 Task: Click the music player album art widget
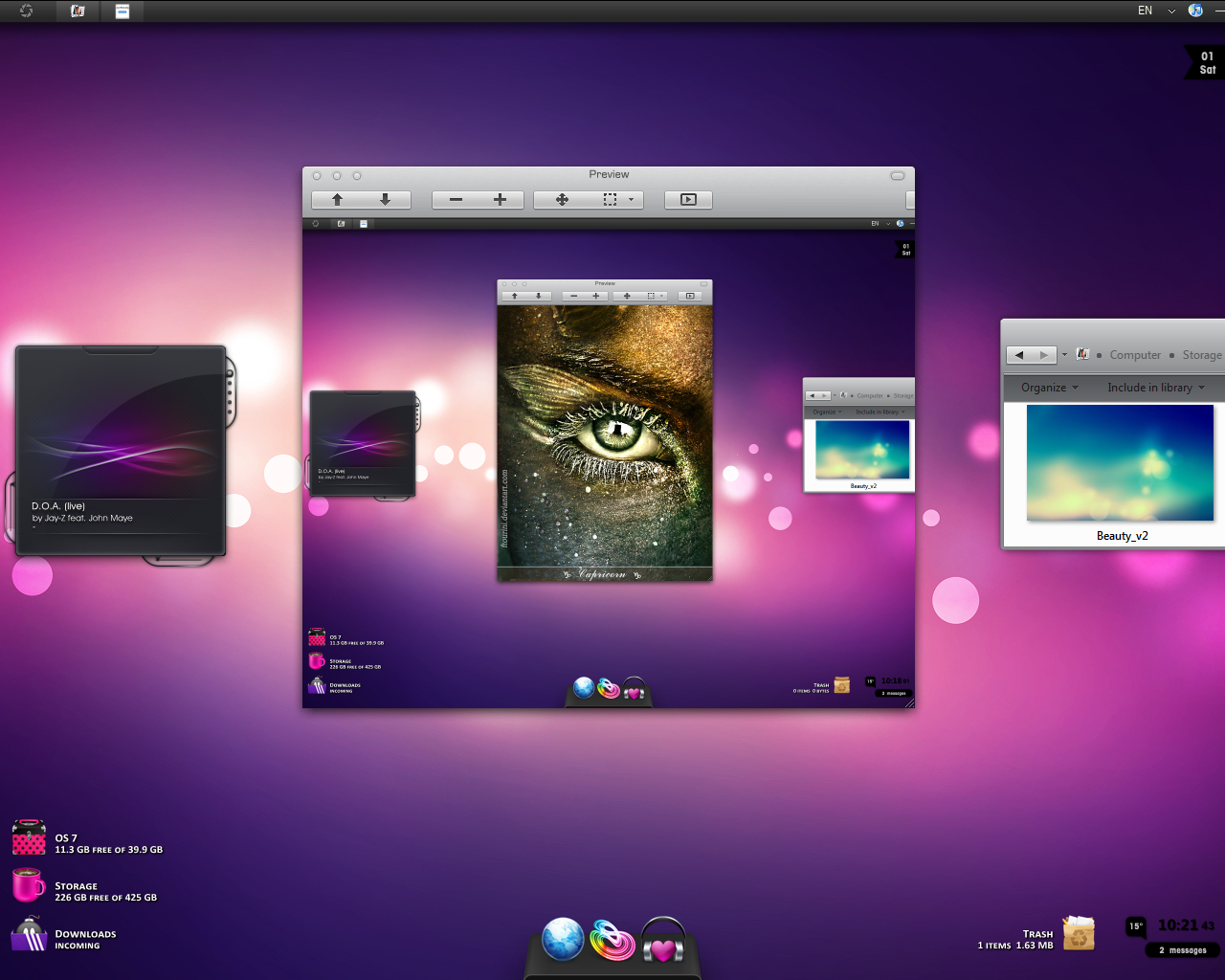[x=121, y=451]
